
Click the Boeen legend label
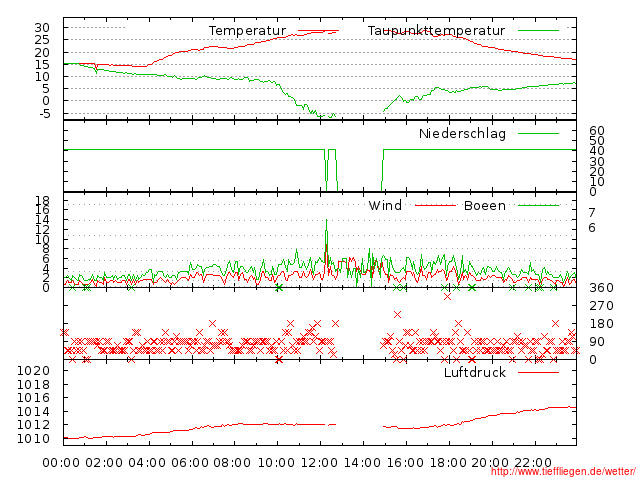(485, 206)
